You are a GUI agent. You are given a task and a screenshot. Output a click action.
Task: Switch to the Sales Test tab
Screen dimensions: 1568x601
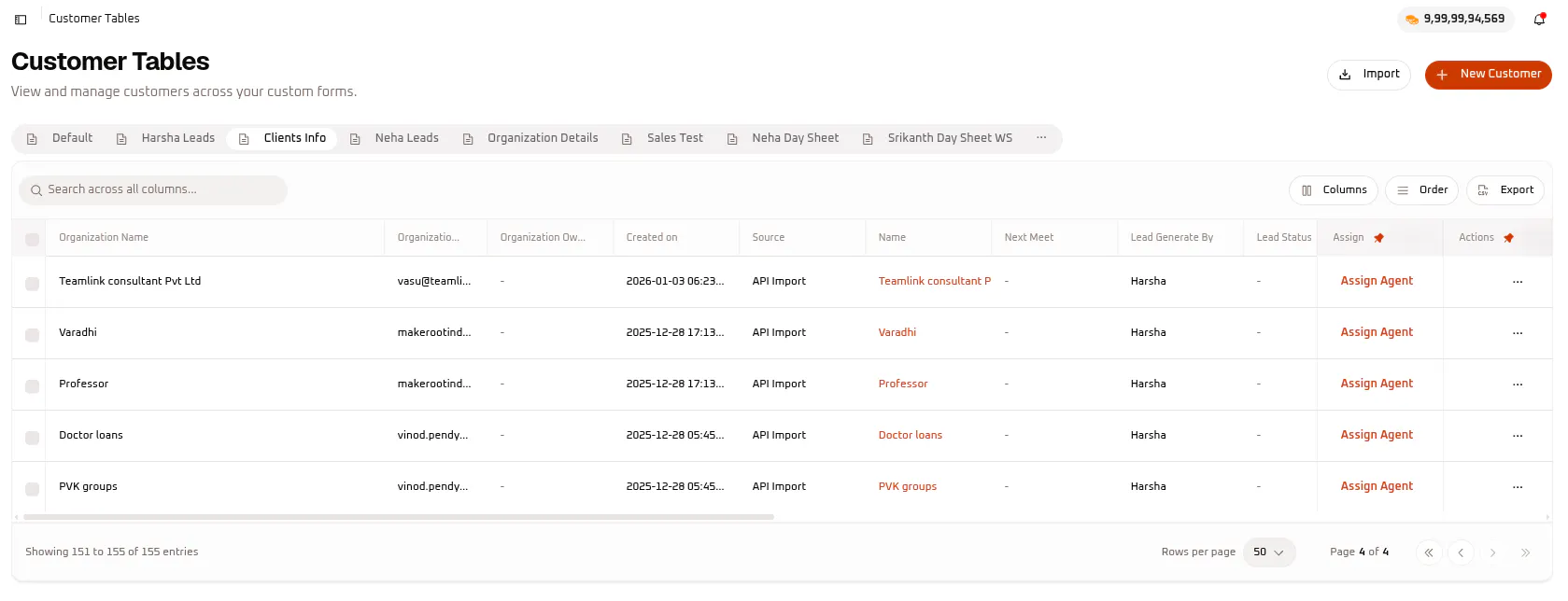(663, 138)
